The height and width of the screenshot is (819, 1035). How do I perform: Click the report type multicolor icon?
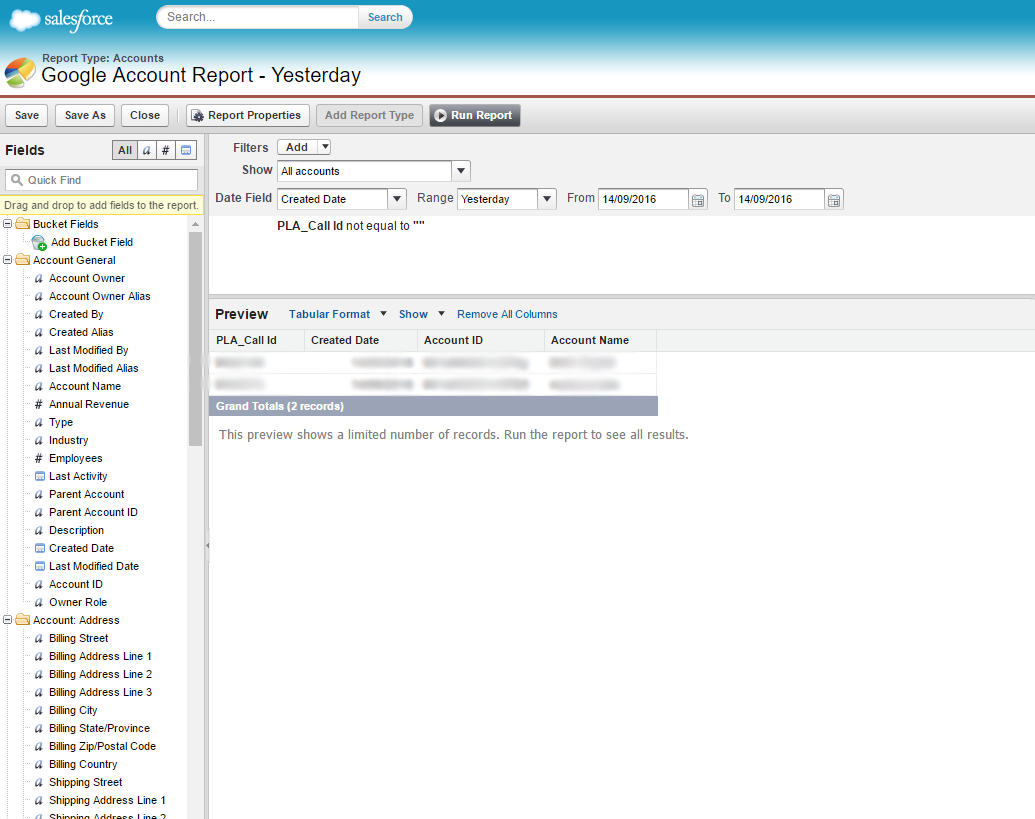pos(20,72)
